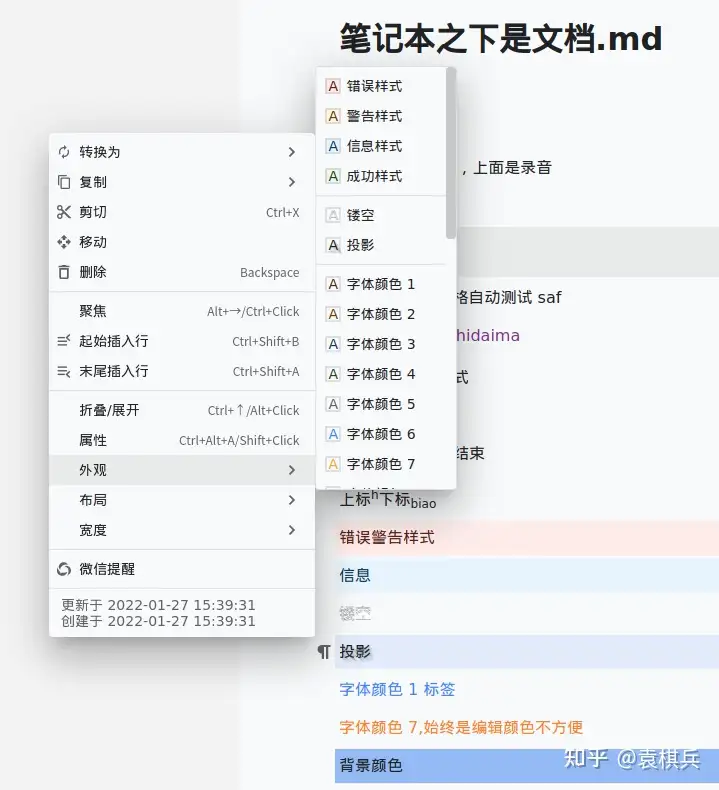Viewport: 719px width, 790px height.
Task: Expand the 宽度 submenu arrow
Action: 292,530
